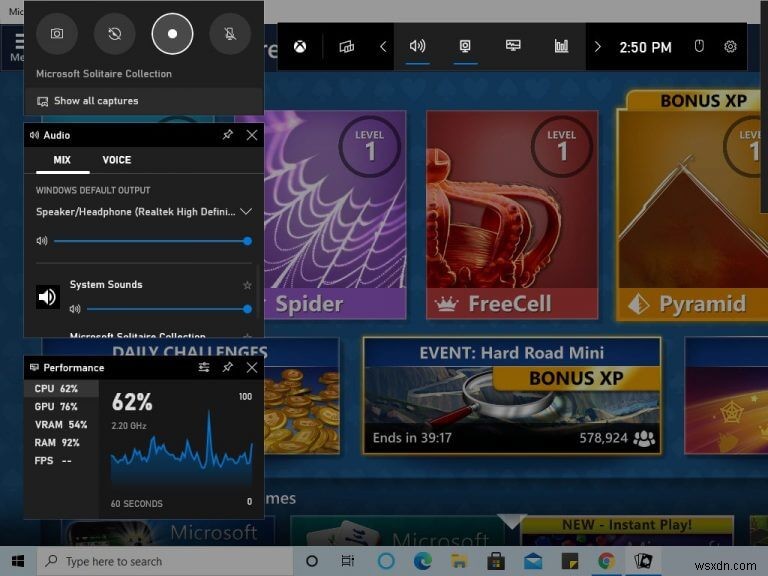Open Sticky Notes from the taskbar
Screen dimensions: 768x576
570,561
